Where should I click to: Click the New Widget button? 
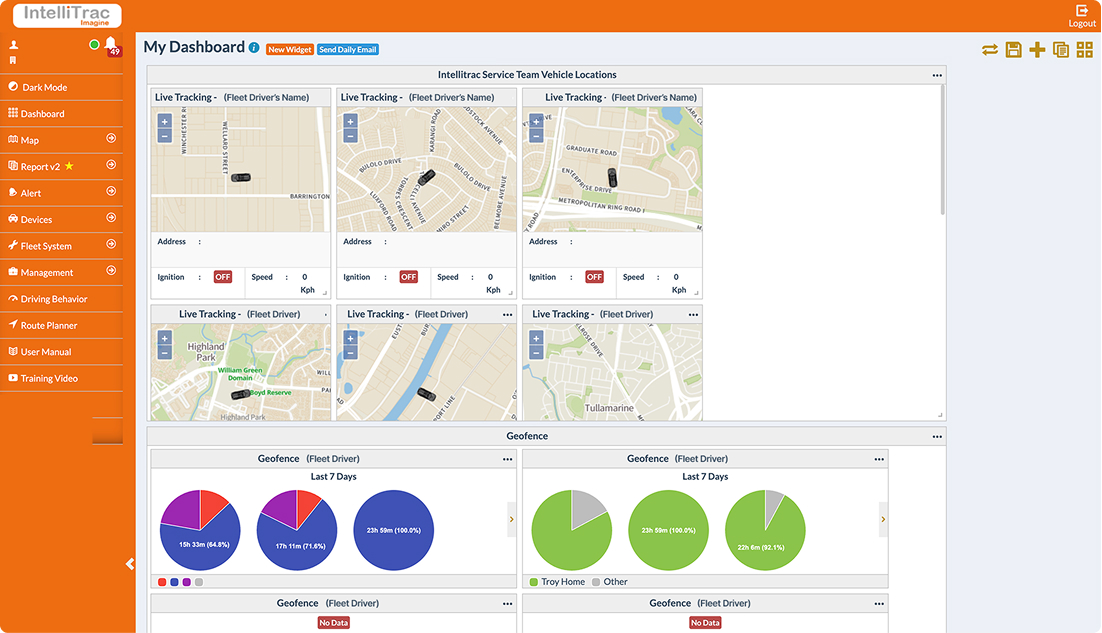coord(290,49)
